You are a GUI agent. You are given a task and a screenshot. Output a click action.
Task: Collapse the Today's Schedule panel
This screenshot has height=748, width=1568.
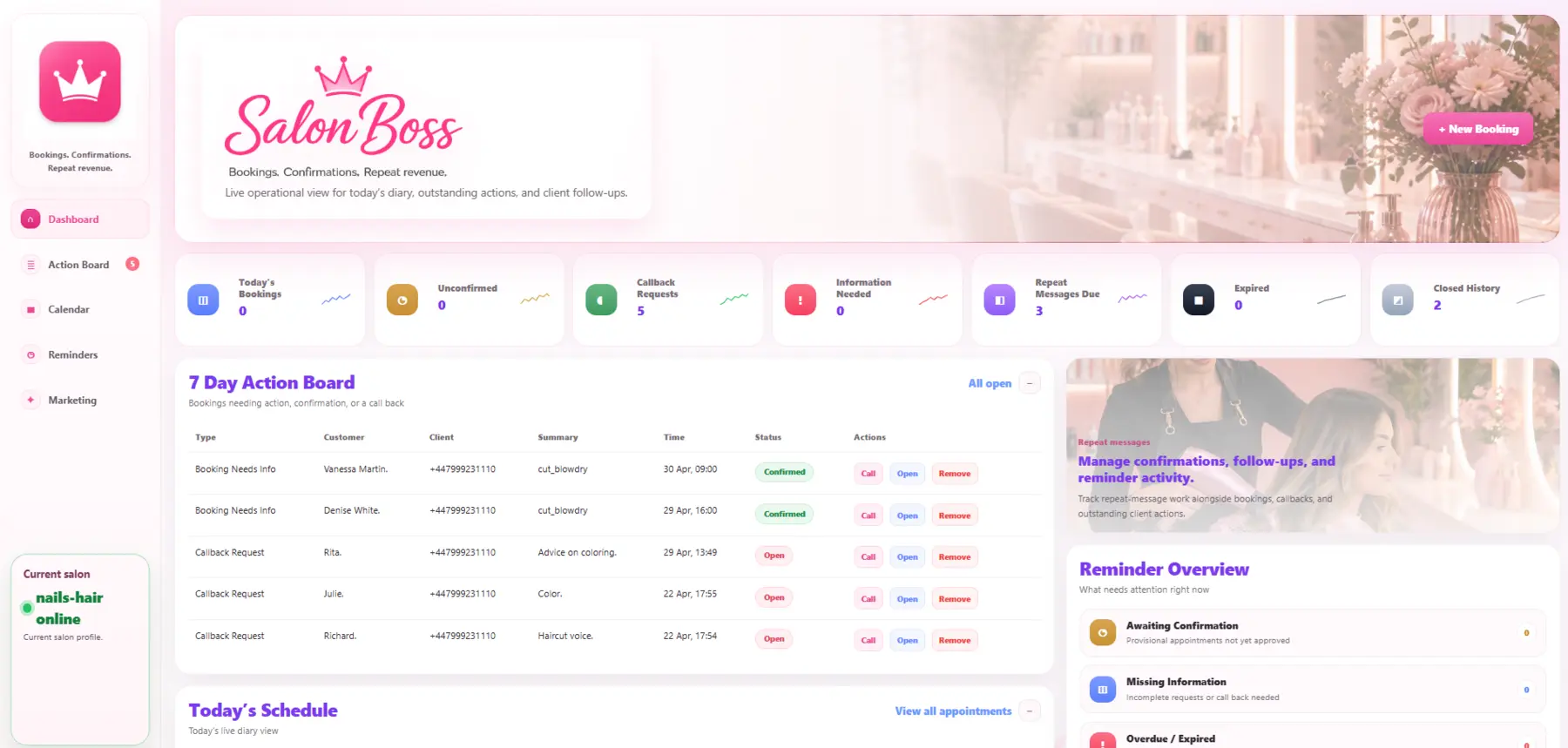click(1030, 711)
